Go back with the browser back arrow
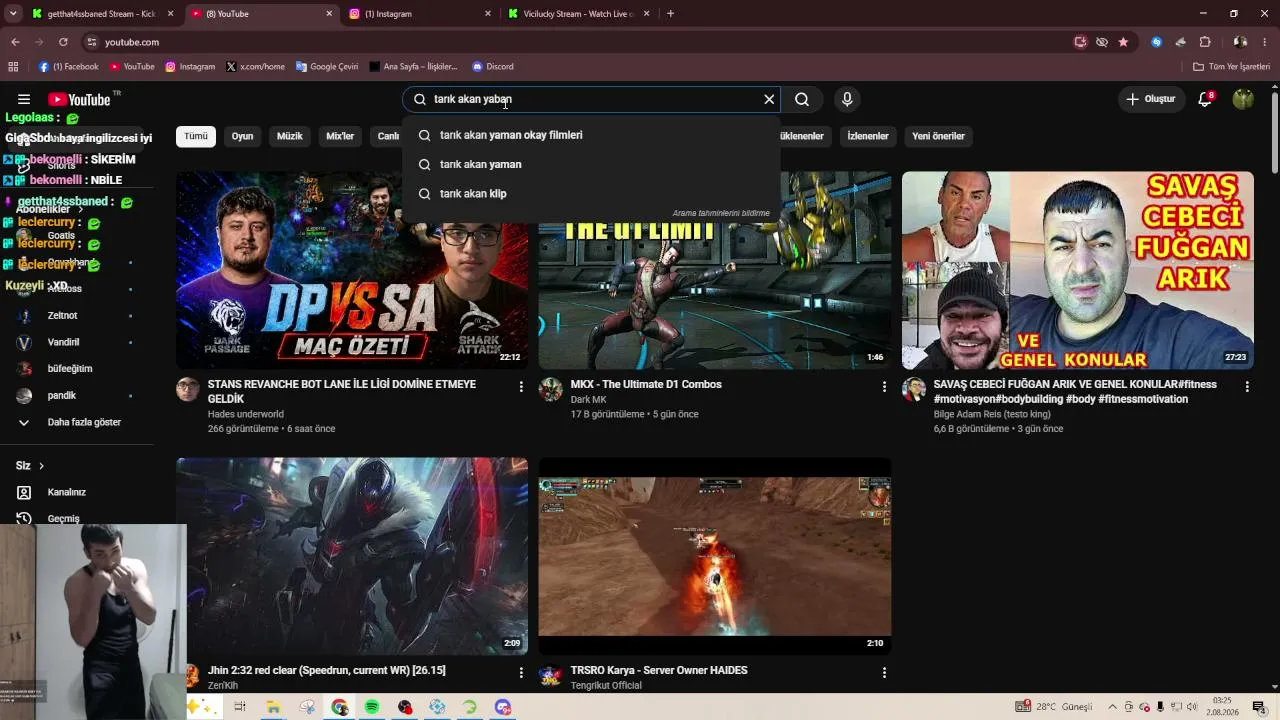This screenshot has height=720, width=1280. (15, 42)
